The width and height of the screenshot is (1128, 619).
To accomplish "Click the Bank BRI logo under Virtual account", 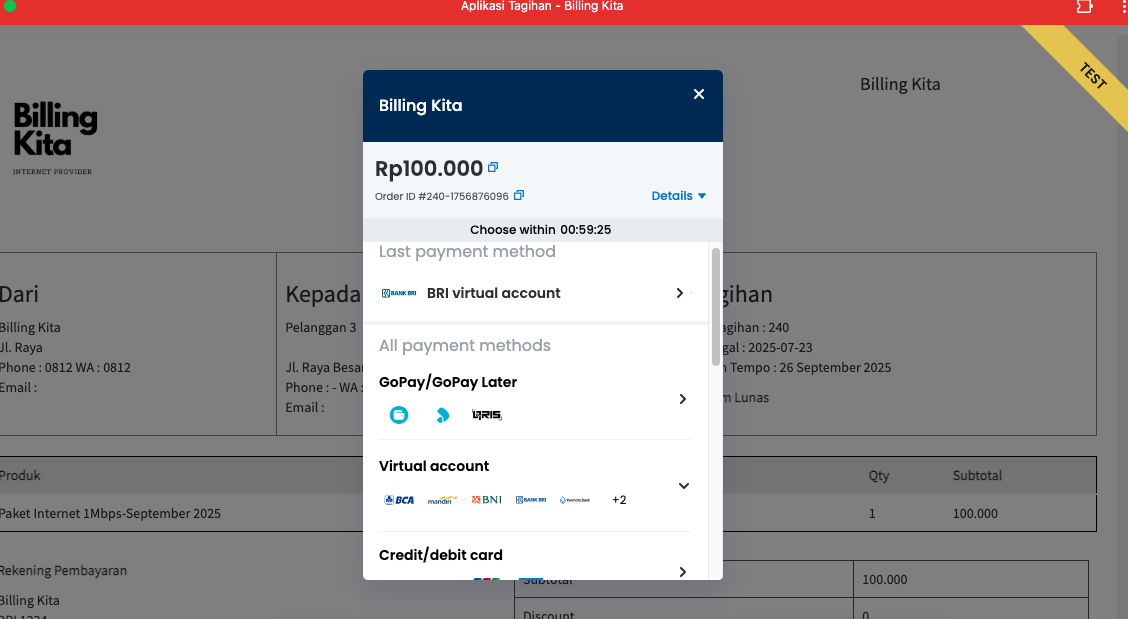I will pyautogui.click(x=531, y=500).
